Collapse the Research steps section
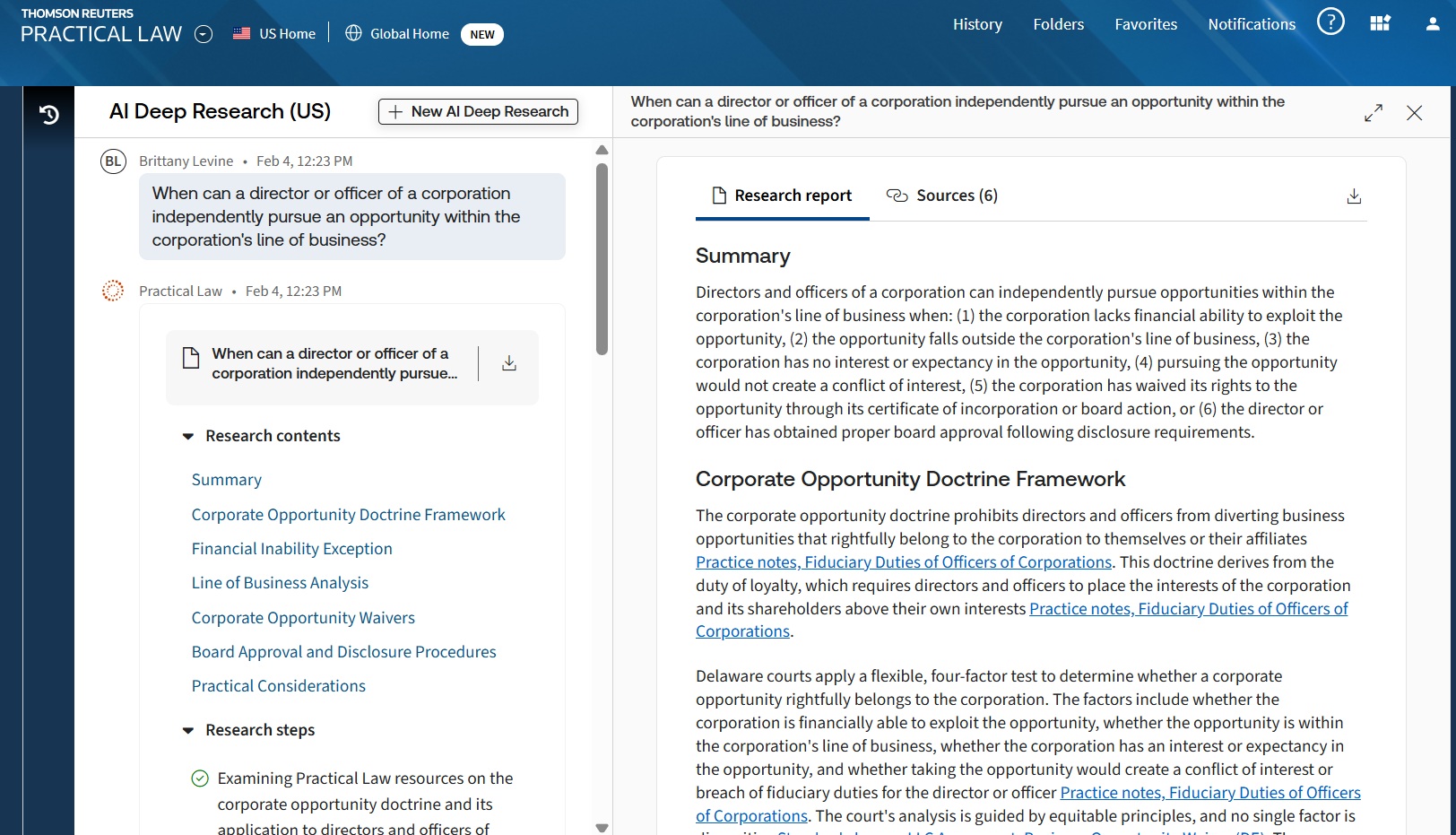 tap(188, 730)
